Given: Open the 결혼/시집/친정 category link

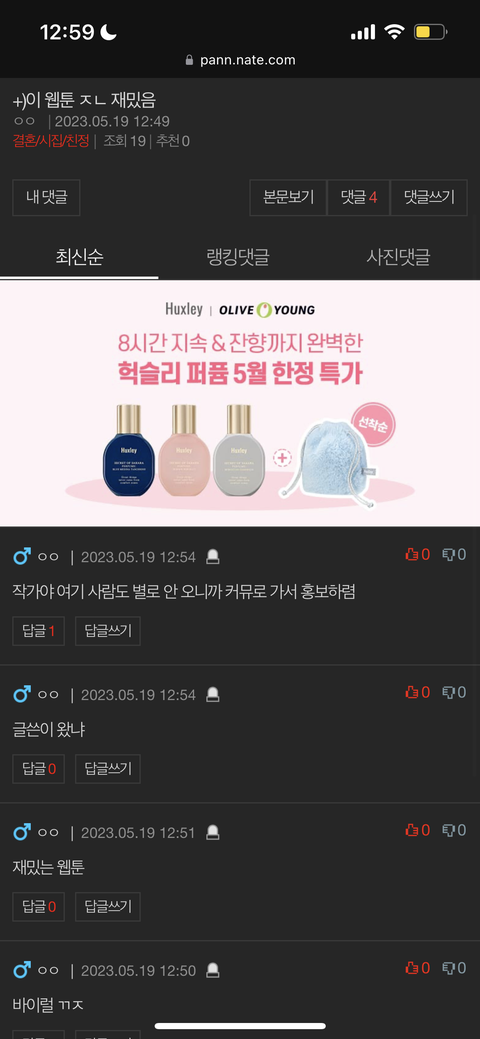Looking at the screenshot, I should point(50,141).
